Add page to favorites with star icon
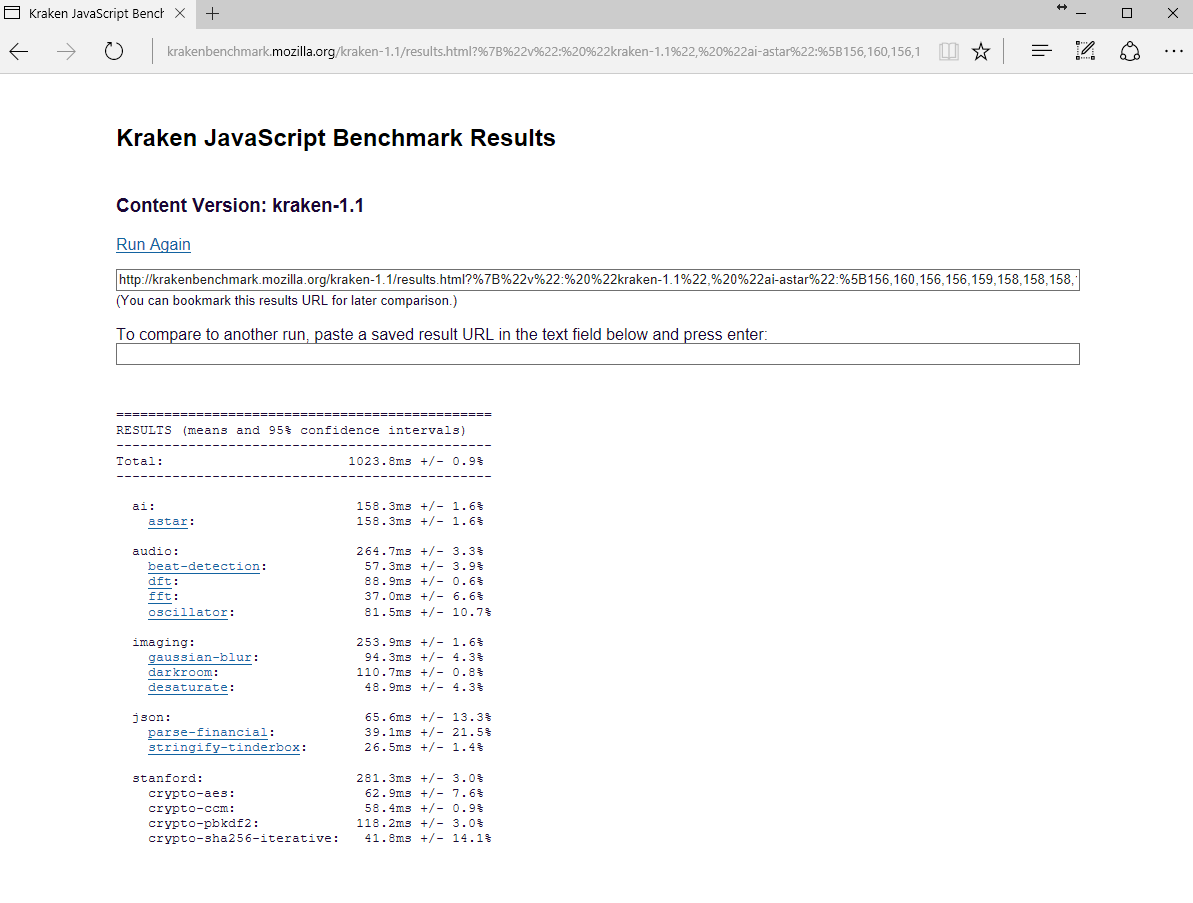 981,52
